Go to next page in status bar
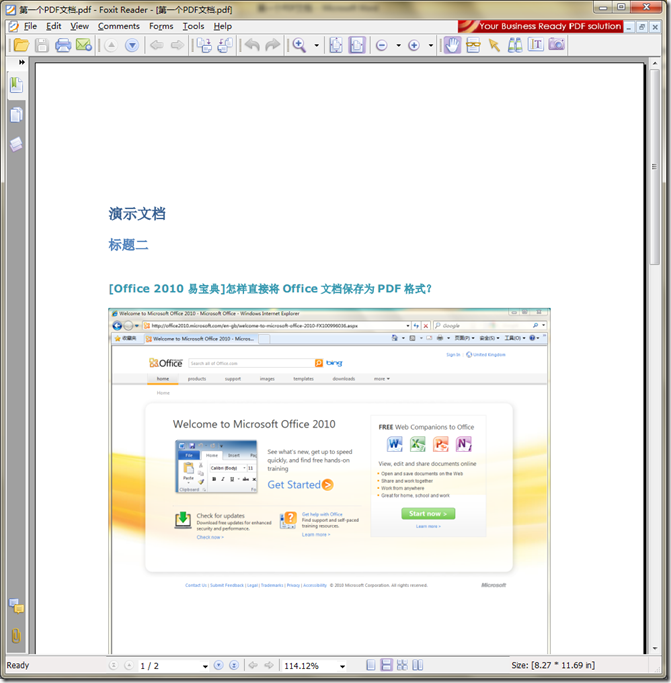This screenshot has width=671, height=683. point(219,666)
